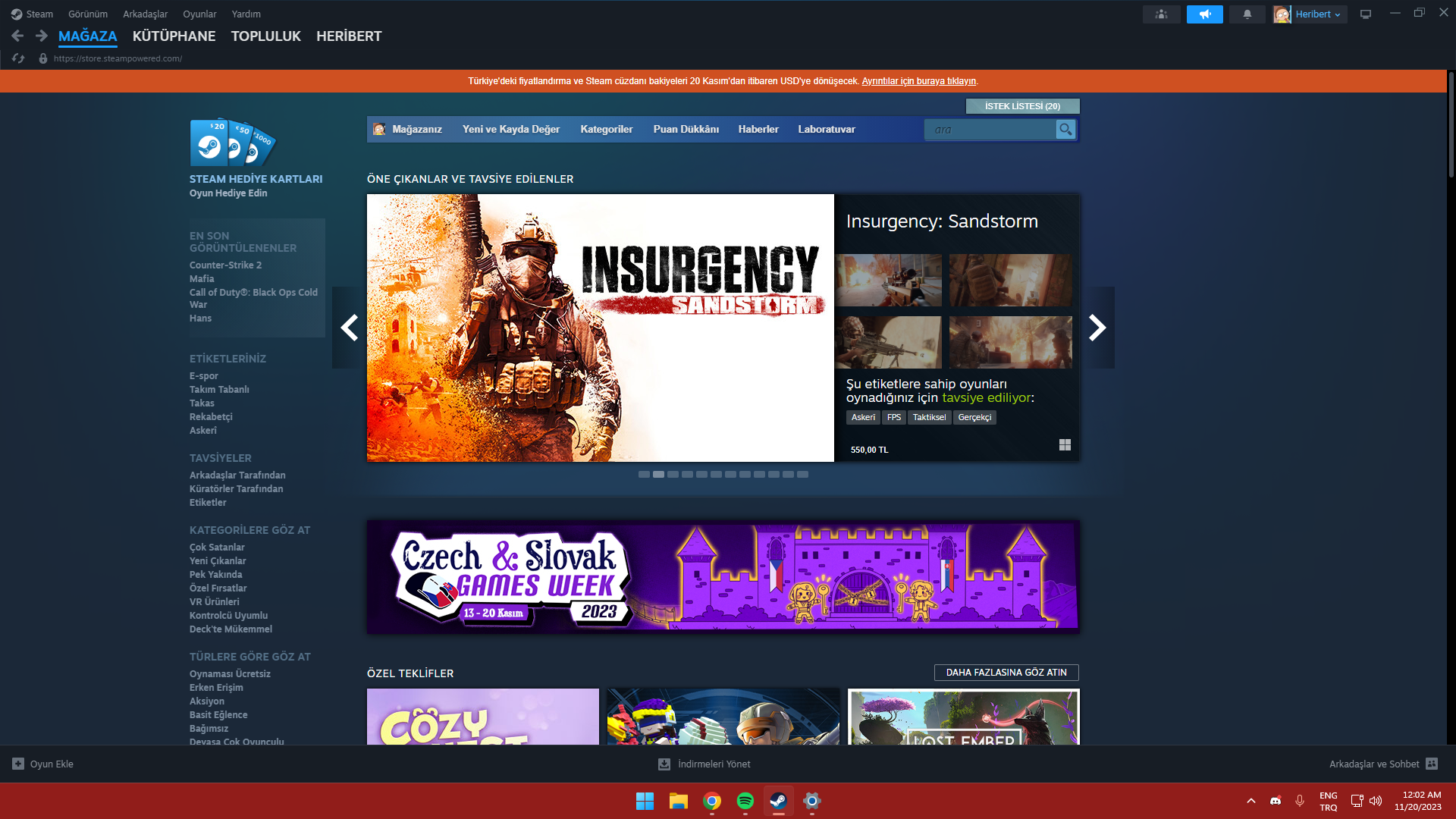Open the Görünüm menu
The image size is (1456, 819).
[x=88, y=14]
